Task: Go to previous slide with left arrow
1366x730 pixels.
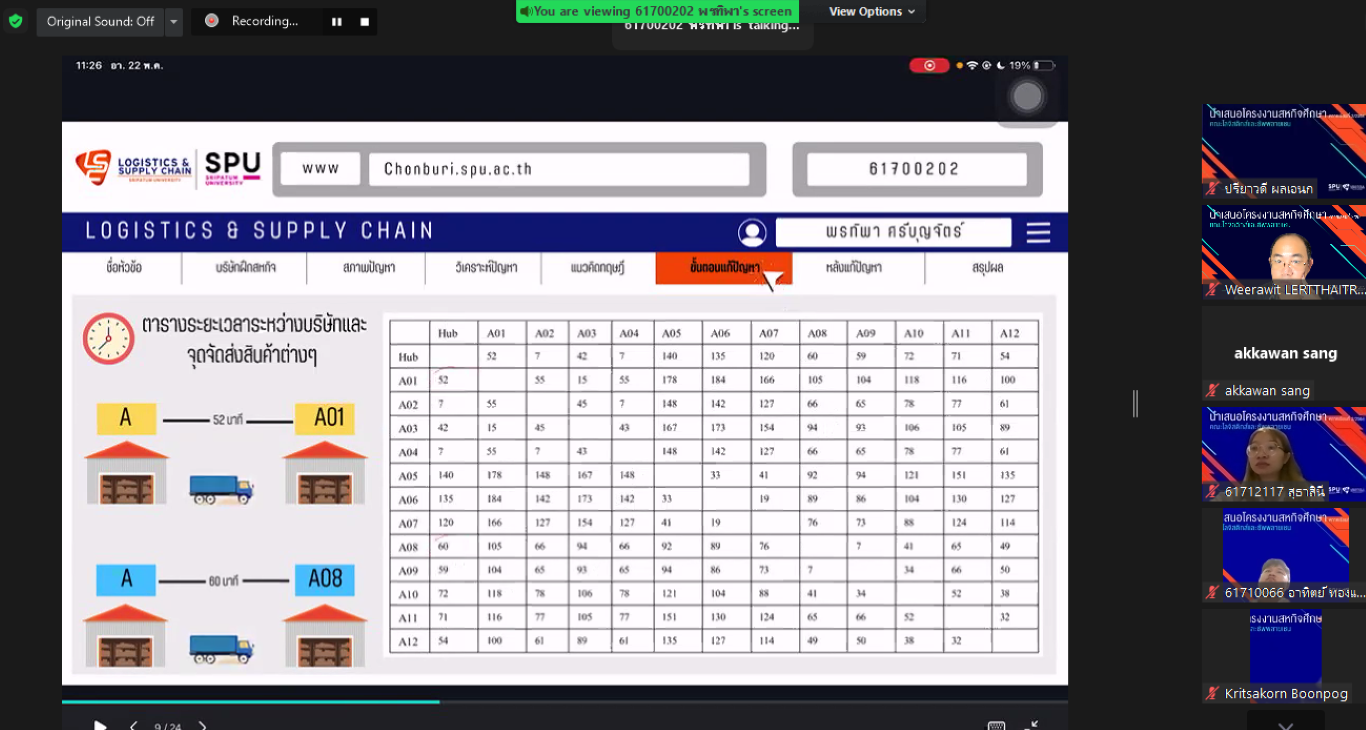Action: 134,726
